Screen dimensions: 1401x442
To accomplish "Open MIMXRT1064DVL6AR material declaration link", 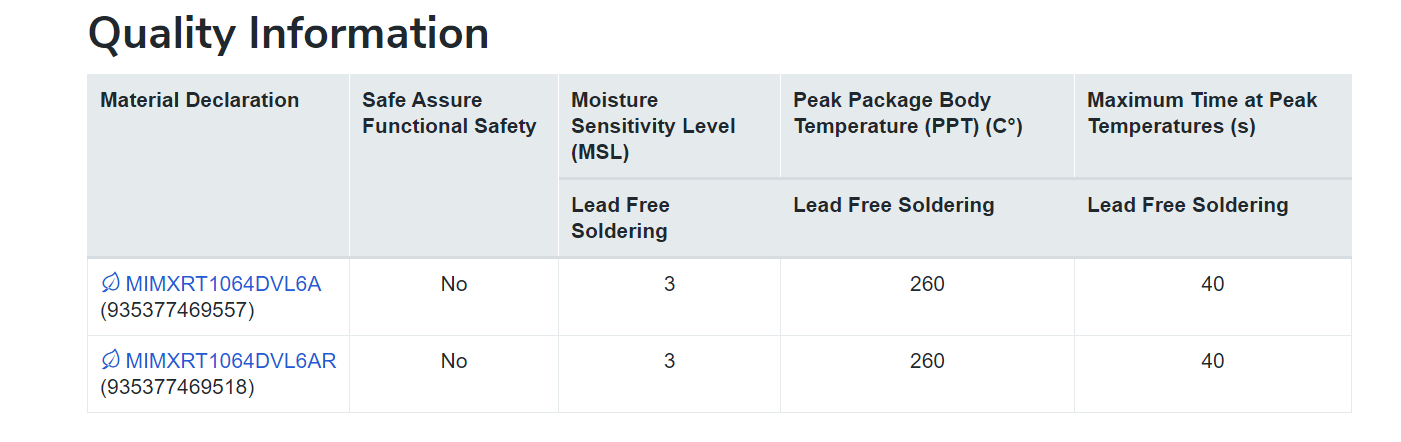I will (231, 361).
